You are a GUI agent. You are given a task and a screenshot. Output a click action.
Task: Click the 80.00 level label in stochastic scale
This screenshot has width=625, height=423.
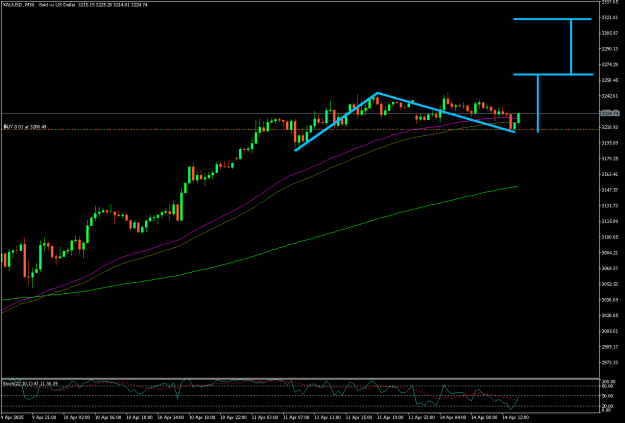tap(607, 386)
